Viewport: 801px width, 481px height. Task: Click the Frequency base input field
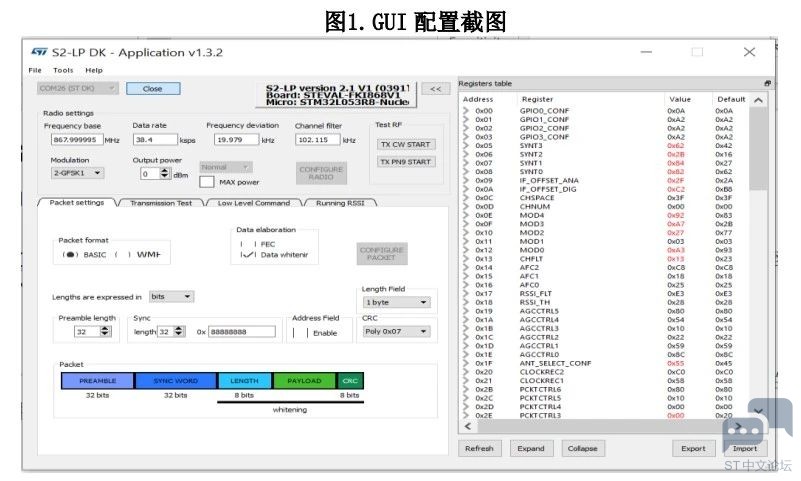(77, 139)
